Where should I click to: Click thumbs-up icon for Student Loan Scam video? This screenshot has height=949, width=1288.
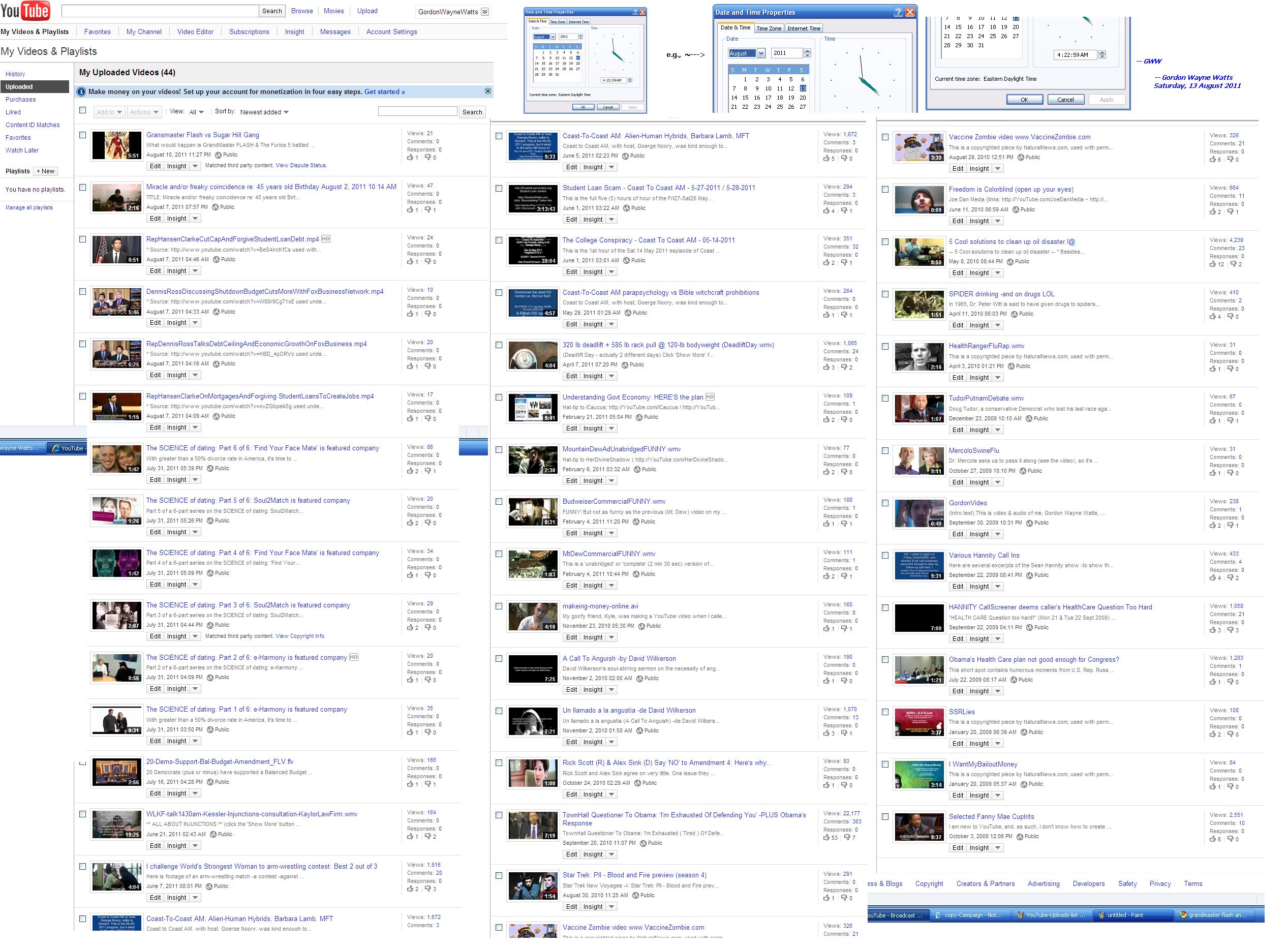coord(826,211)
